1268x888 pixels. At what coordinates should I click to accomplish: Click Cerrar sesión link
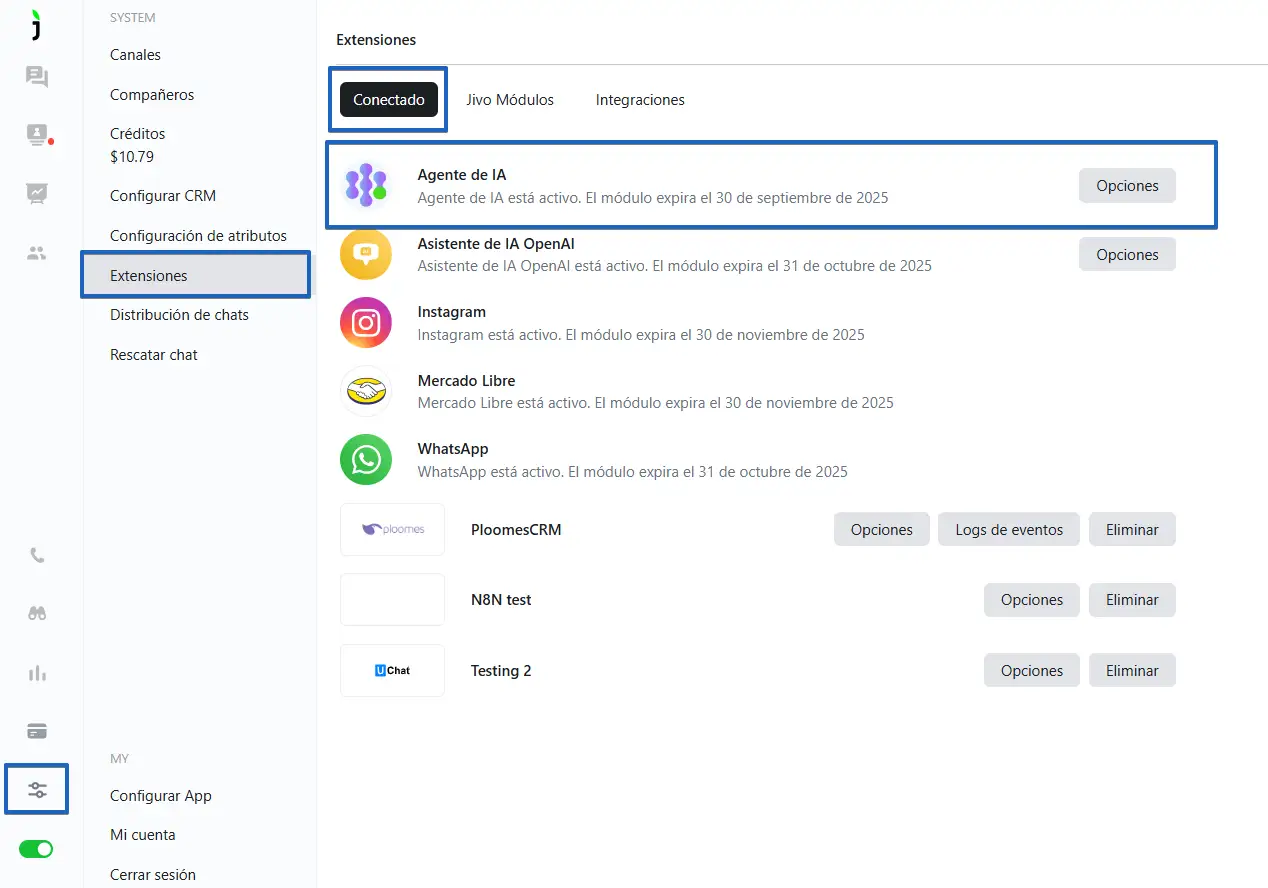153,874
